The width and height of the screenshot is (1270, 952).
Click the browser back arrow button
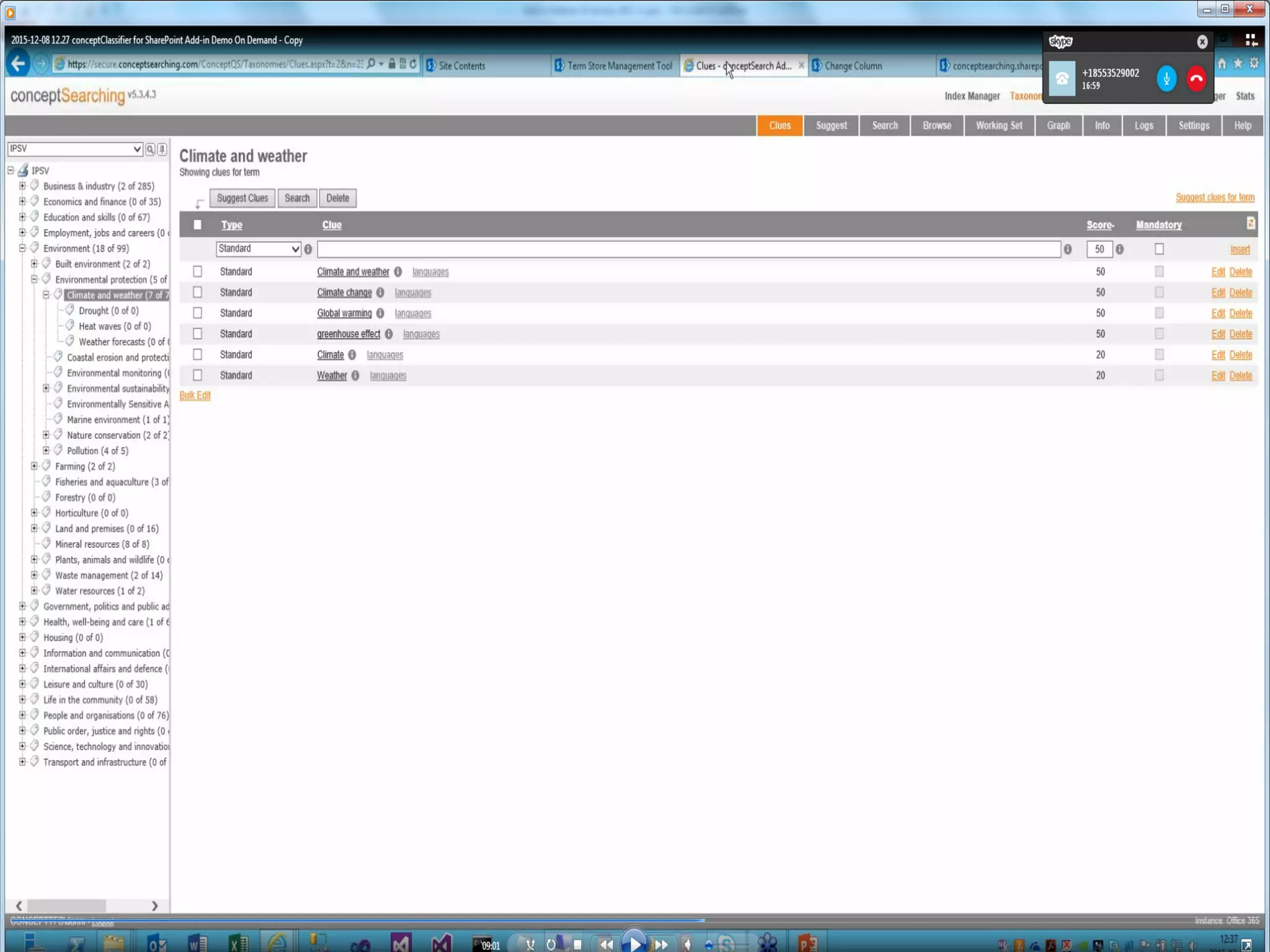[x=19, y=64]
